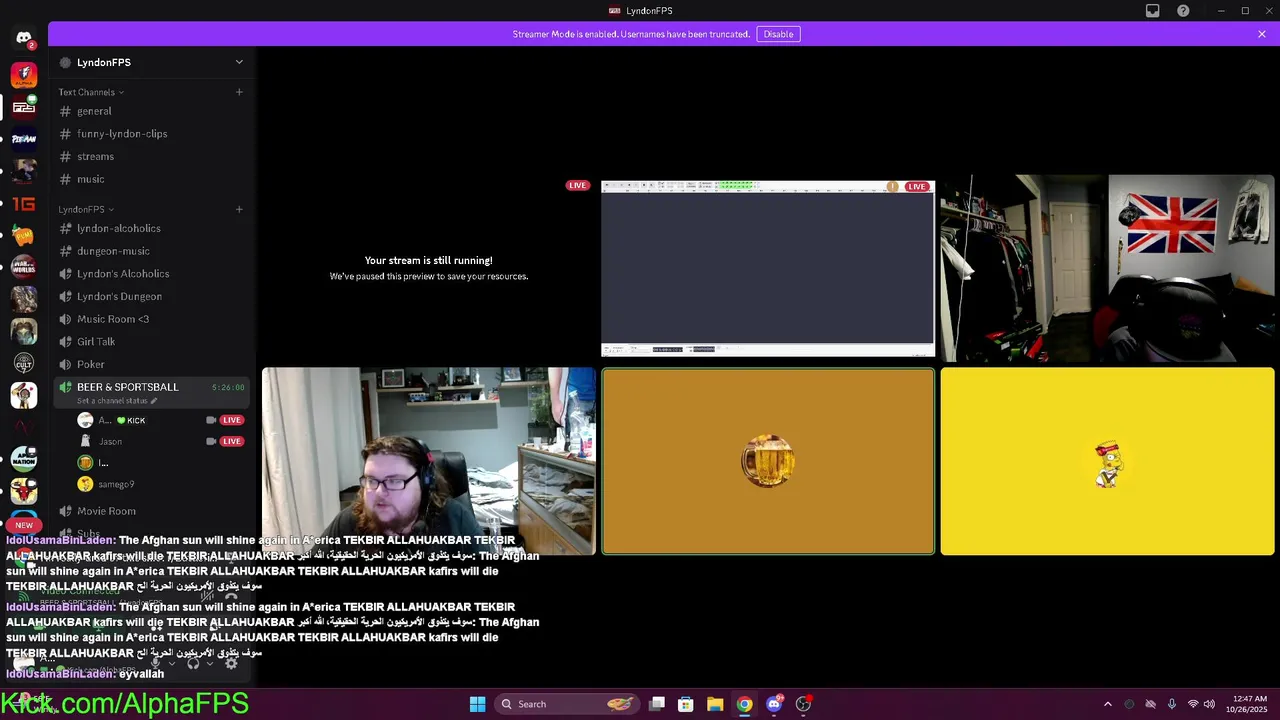Switch to Discord on taskbar
Image resolution: width=1280 pixels, height=720 pixels.
774,704
